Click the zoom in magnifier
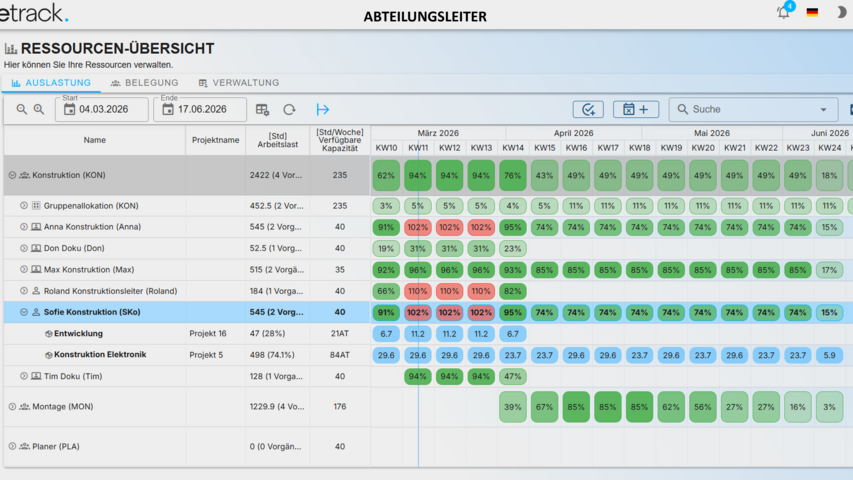This screenshot has width=853, height=480. coord(39,109)
